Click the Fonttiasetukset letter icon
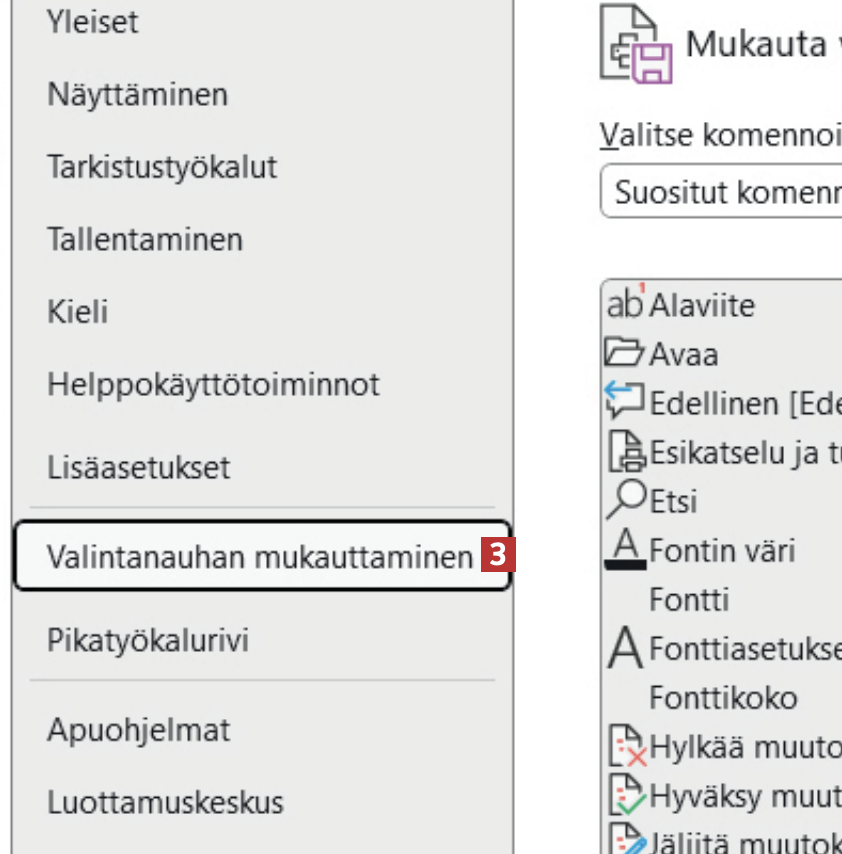The height and width of the screenshot is (854, 842). coord(626,648)
